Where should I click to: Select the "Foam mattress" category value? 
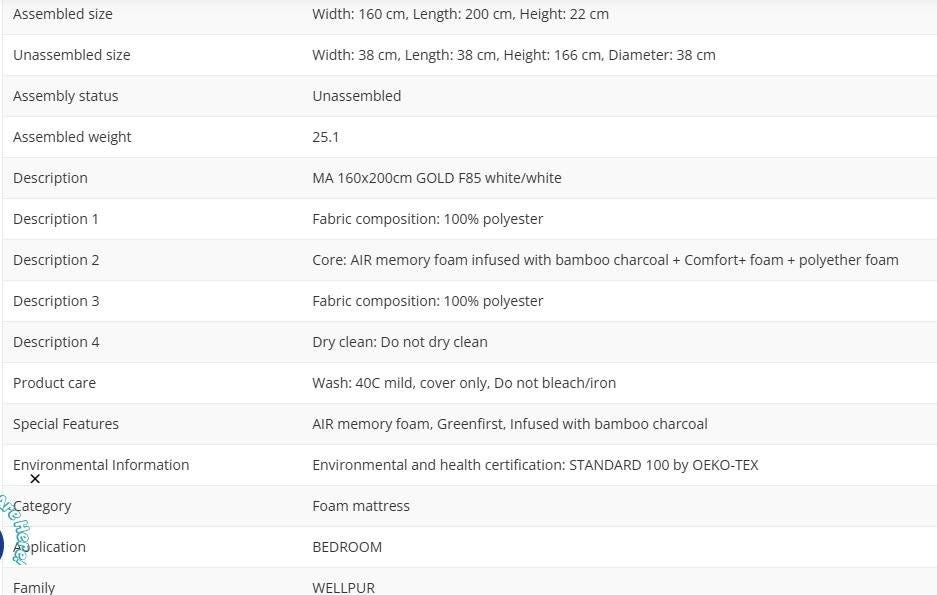point(361,506)
